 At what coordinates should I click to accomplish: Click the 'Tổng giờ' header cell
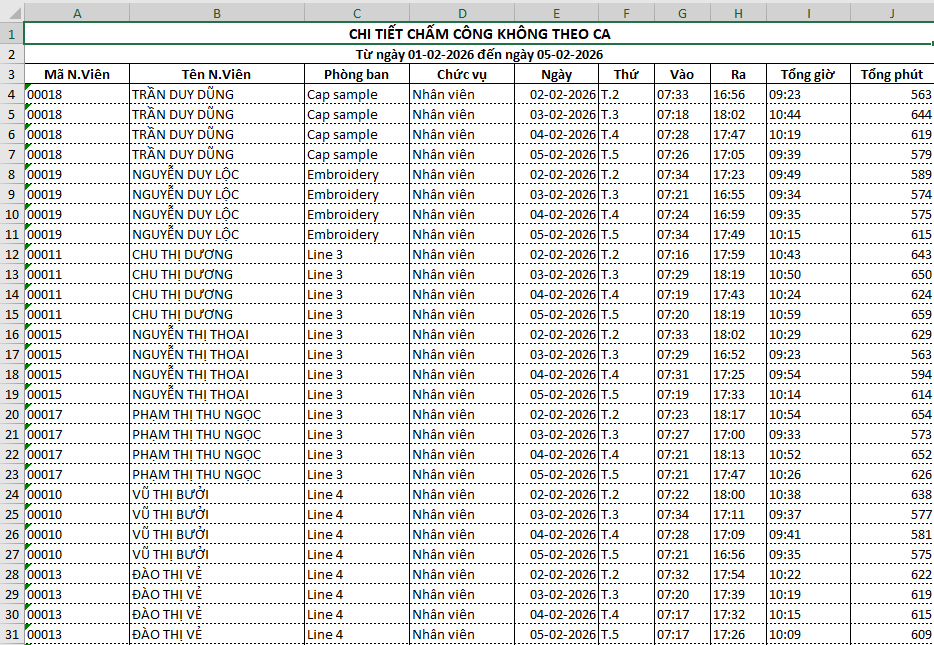(x=808, y=74)
